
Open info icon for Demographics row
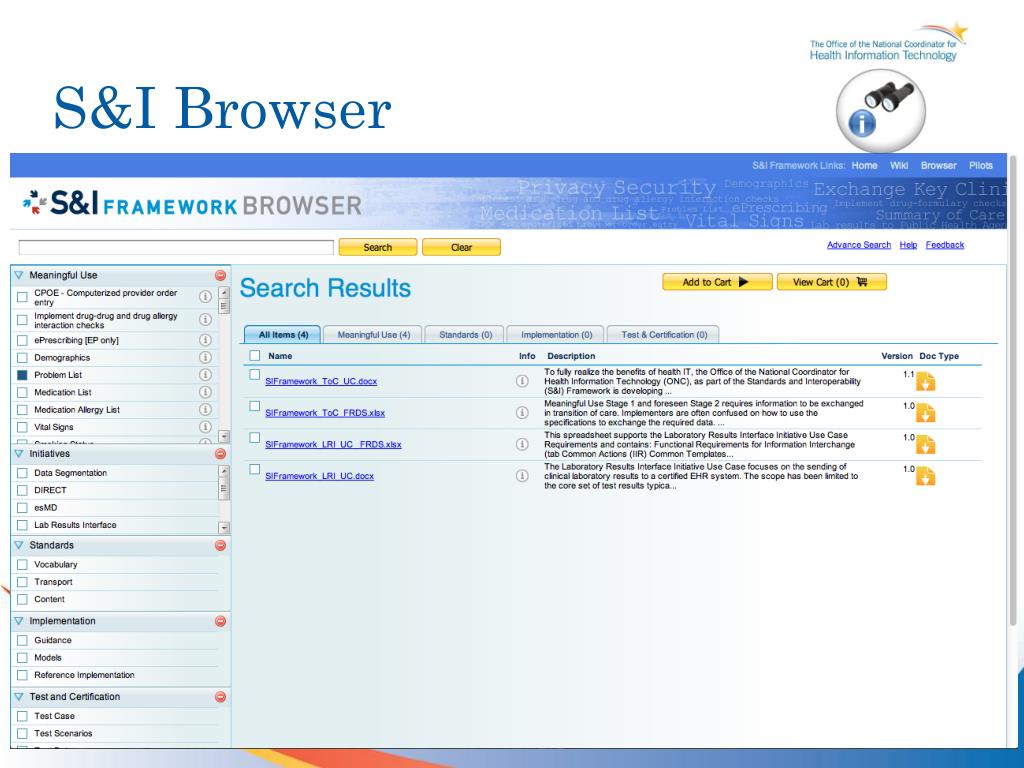[x=205, y=357]
